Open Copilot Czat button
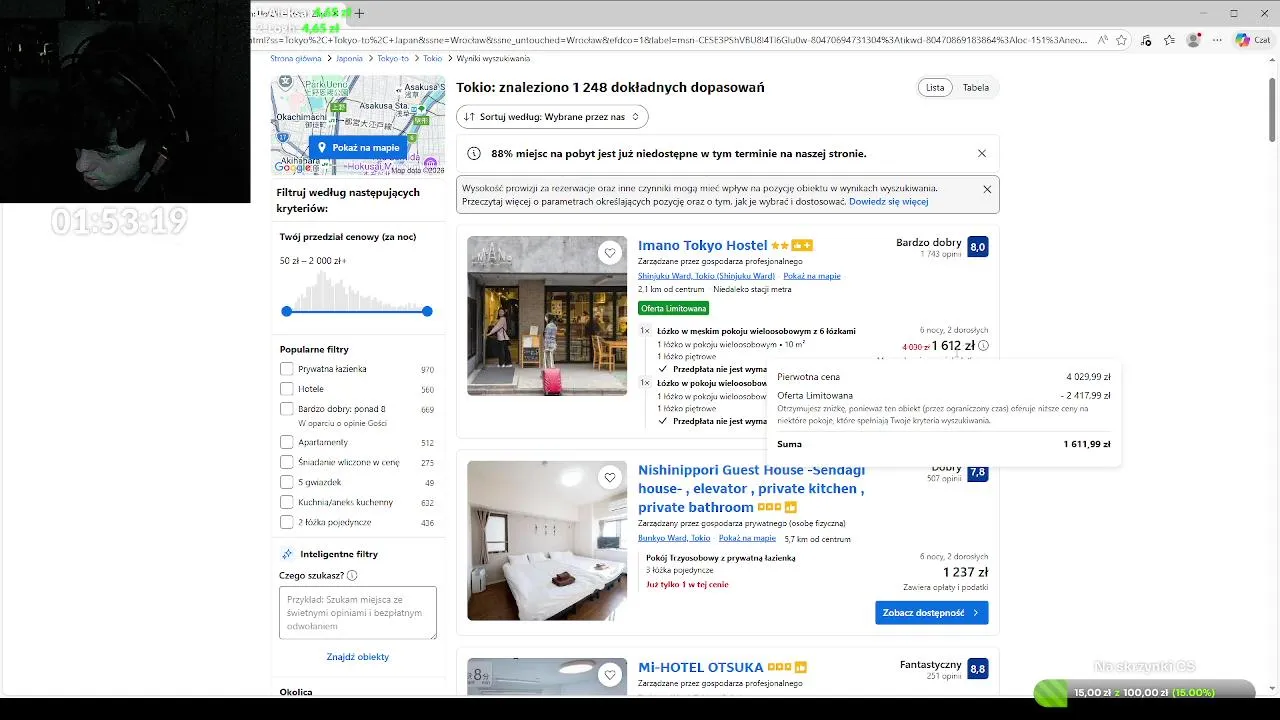This screenshot has width=1280, height=720. click(x=1253, y=40)
